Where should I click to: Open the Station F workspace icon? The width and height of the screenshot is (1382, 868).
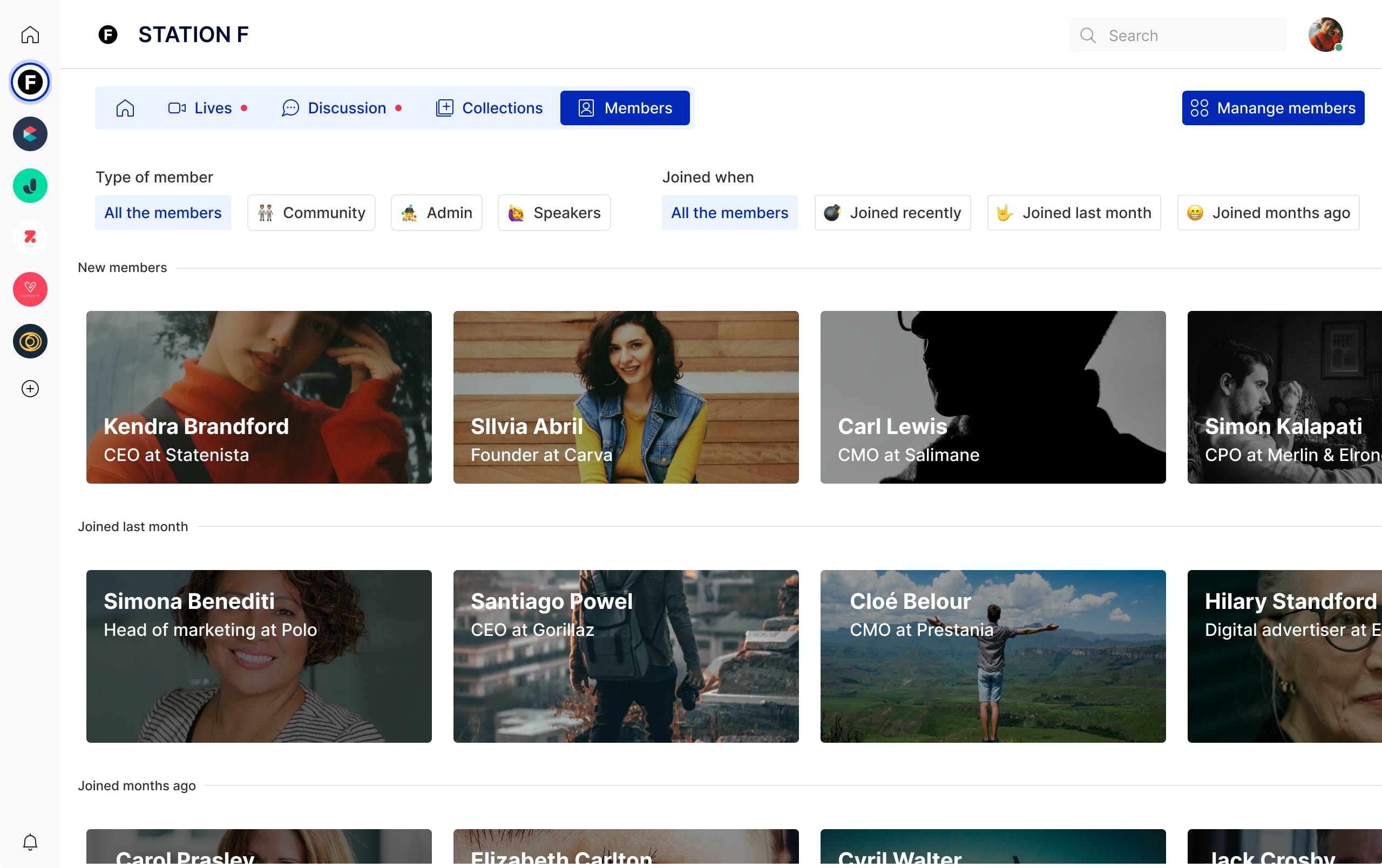pos(30,82)
